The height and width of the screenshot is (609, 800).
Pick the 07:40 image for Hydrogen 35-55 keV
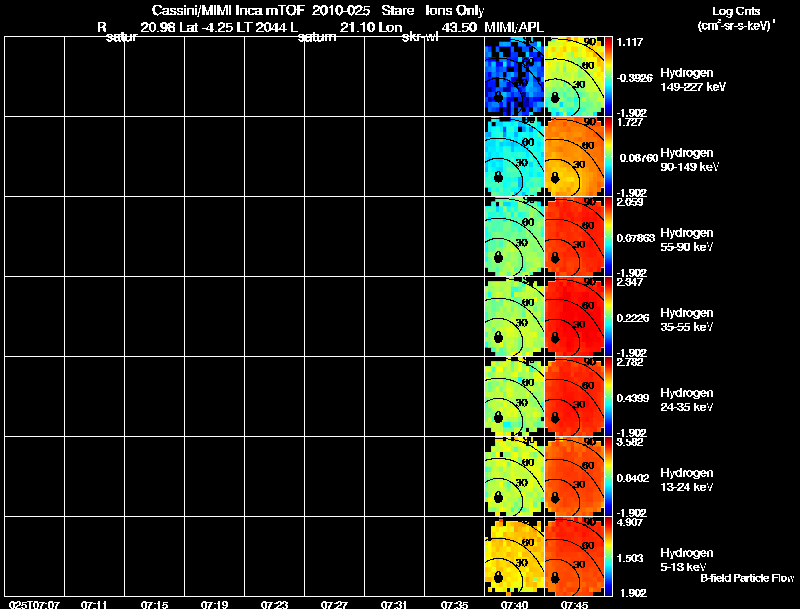coord(514,317)
